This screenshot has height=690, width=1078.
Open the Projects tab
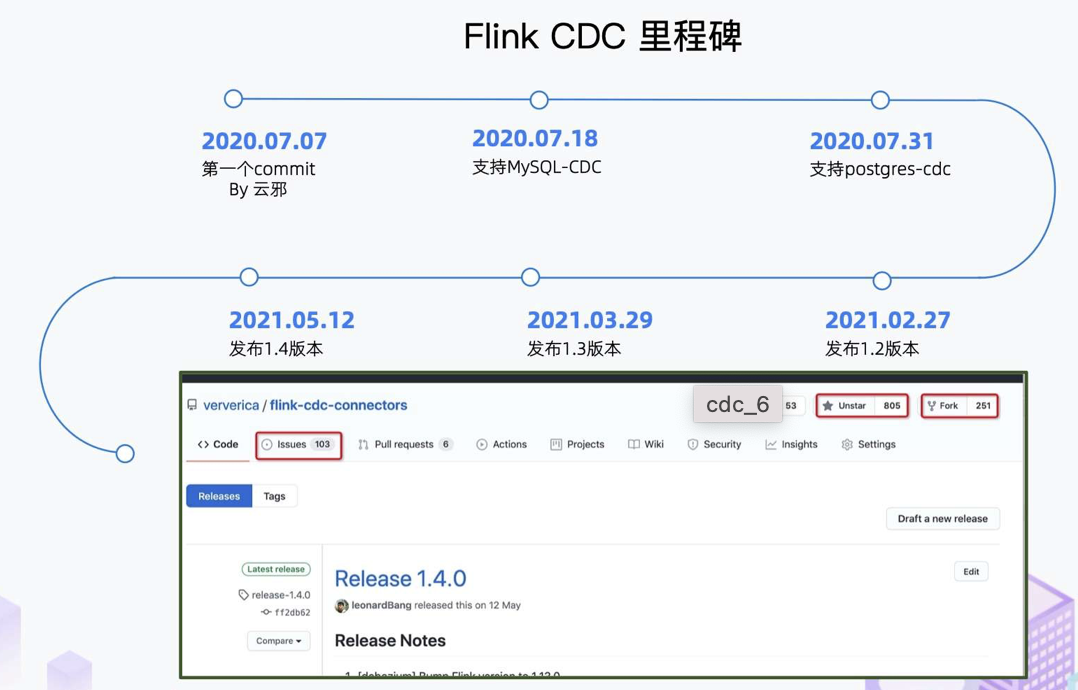tap(578, 445)
